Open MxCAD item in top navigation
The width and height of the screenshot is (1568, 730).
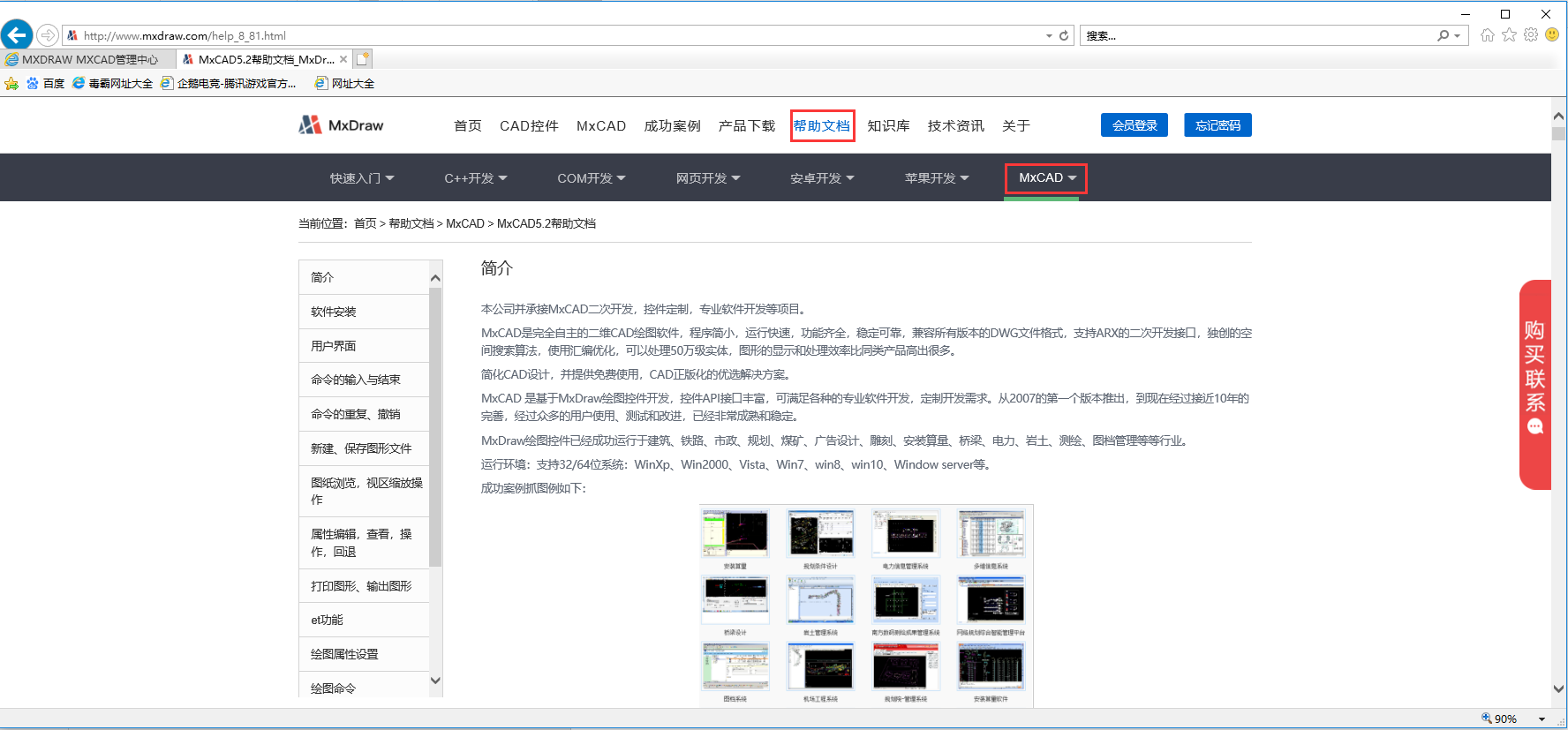click(601, 125)
